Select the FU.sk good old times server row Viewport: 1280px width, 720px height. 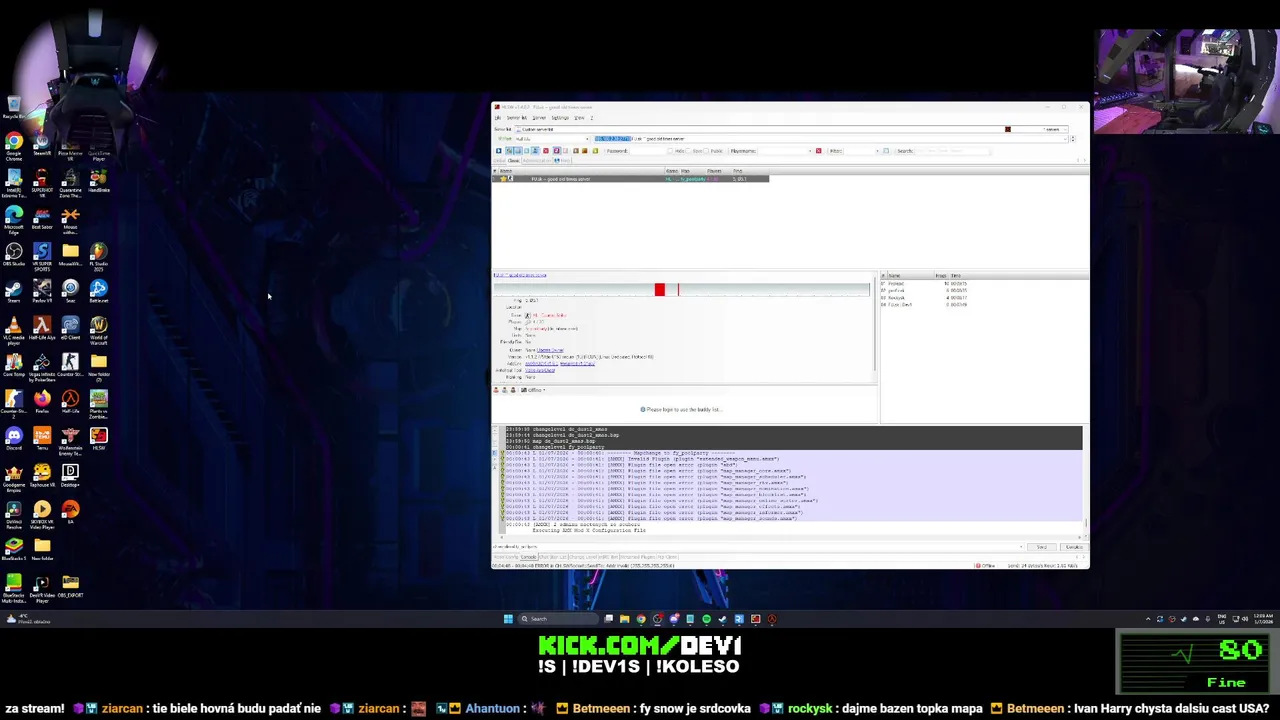click(x=630, y=178)
